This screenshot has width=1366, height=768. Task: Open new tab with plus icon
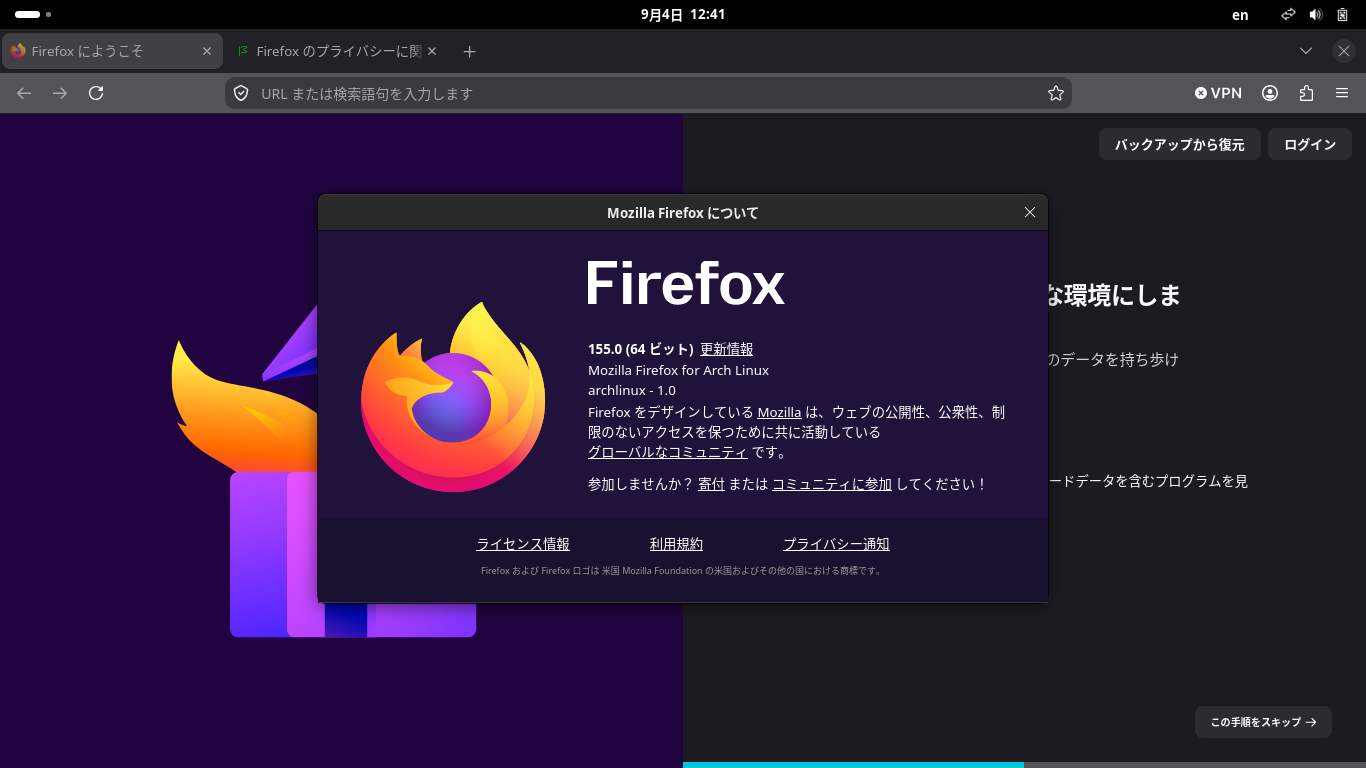tap(470, 51)
